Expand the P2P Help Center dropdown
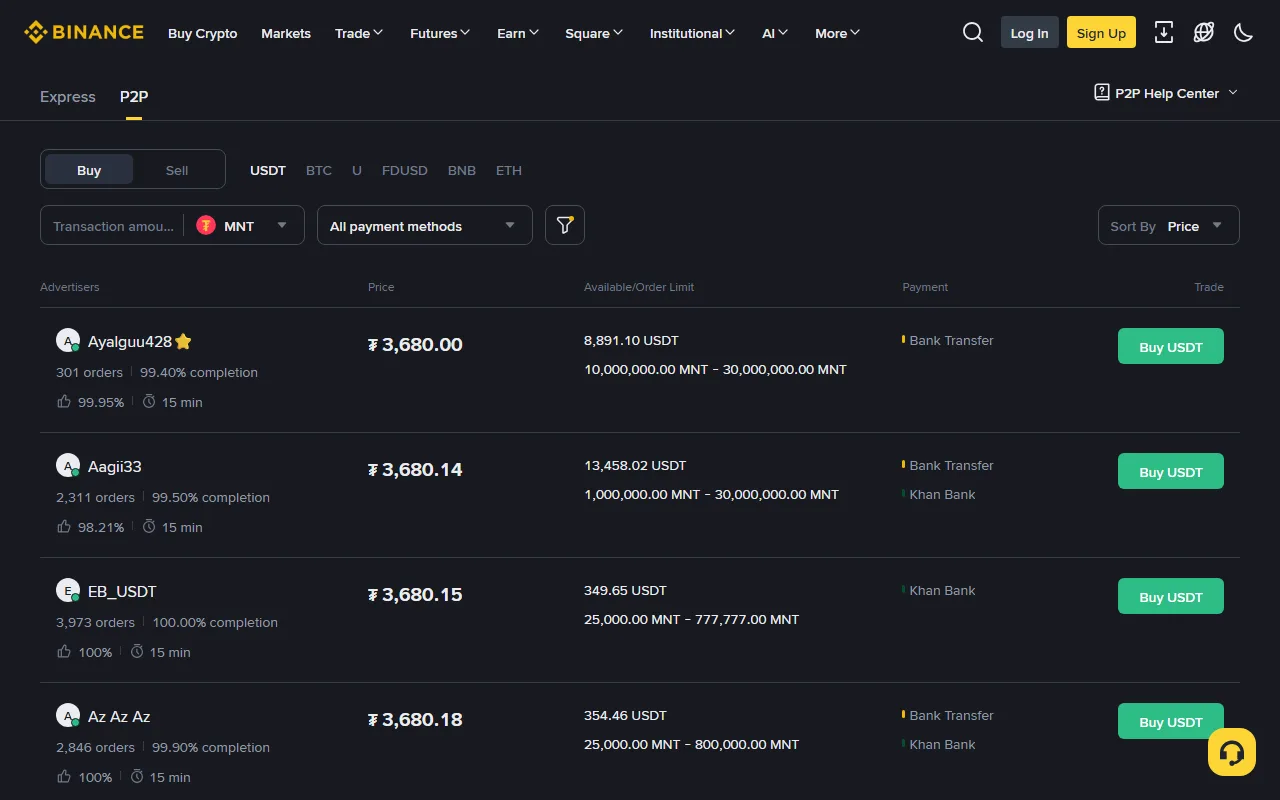 [1233, 93]
